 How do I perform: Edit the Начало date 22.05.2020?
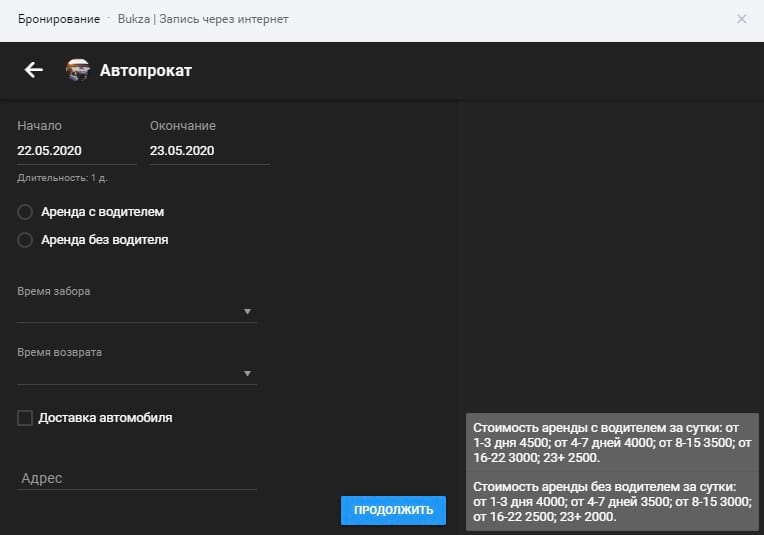tap(76, 151)
